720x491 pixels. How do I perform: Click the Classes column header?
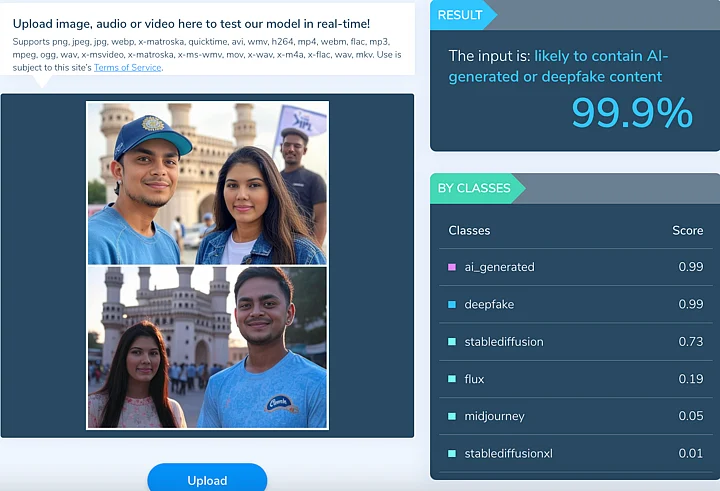469,230
